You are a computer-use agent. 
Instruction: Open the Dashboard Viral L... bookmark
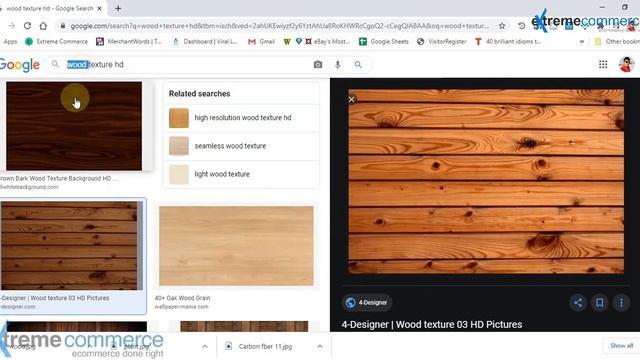point(205,41)
